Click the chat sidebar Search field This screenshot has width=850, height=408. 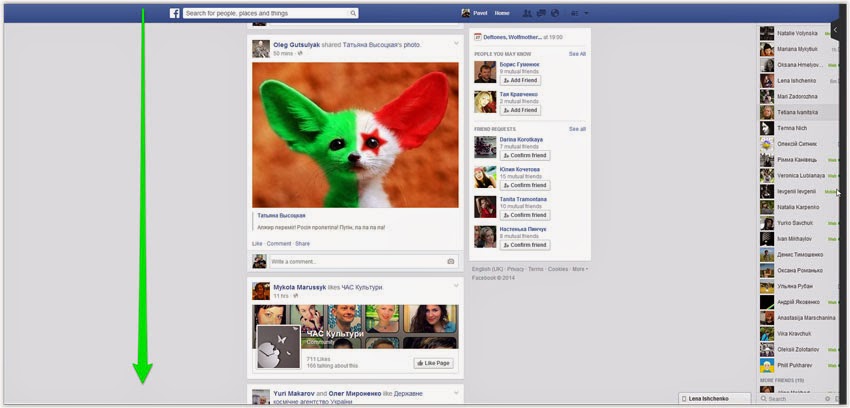click(x=790, y=399)
